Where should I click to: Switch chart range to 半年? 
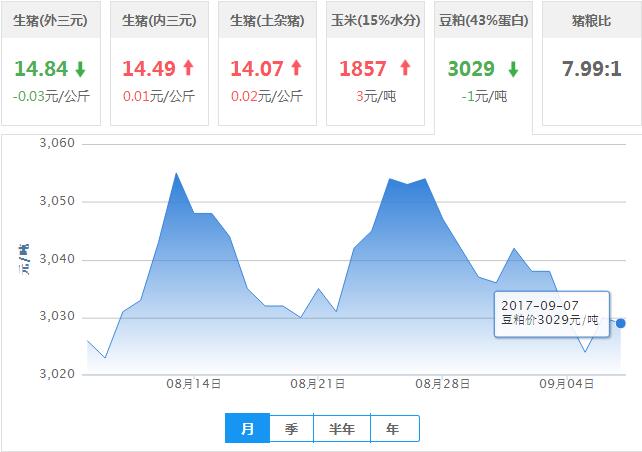[342, 429]
